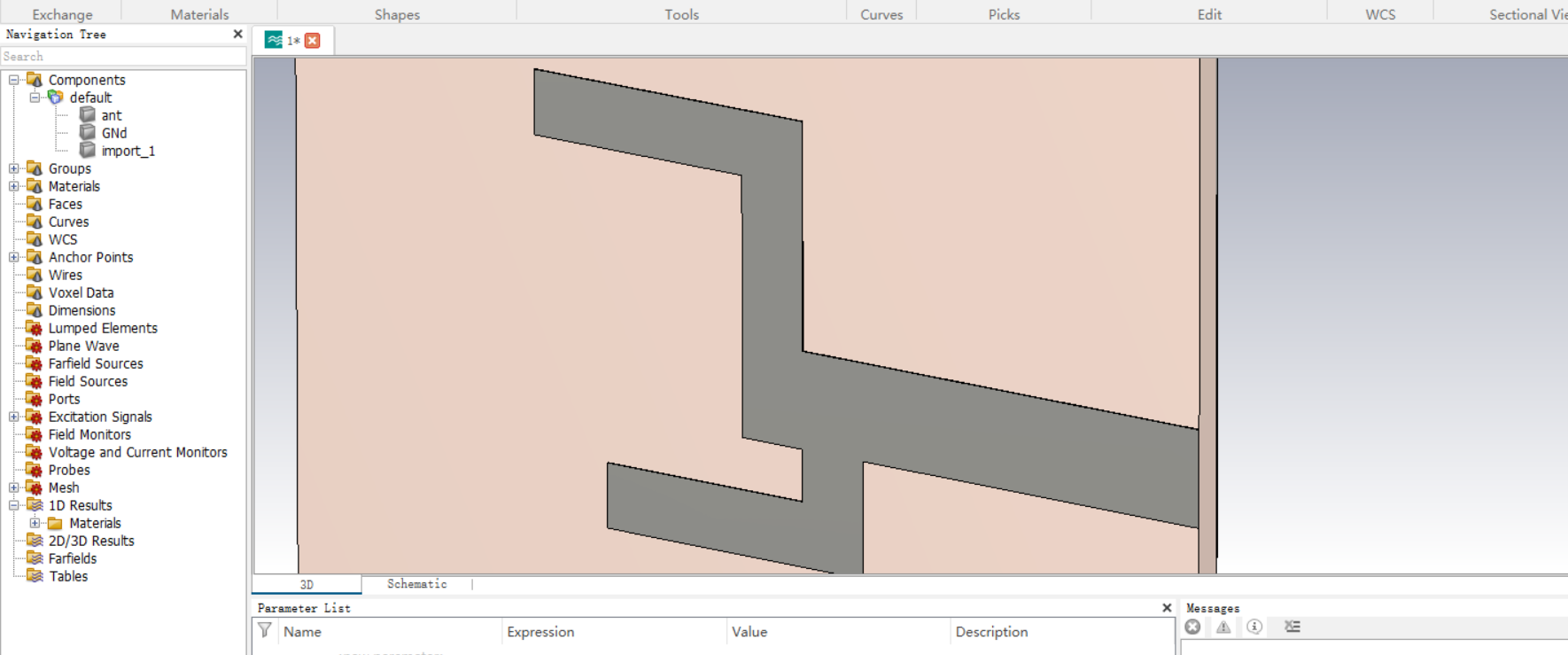This screenshot has width=1568, height=655.
Task: Open the 2D/3D Results folder
Action: [91, 541]
